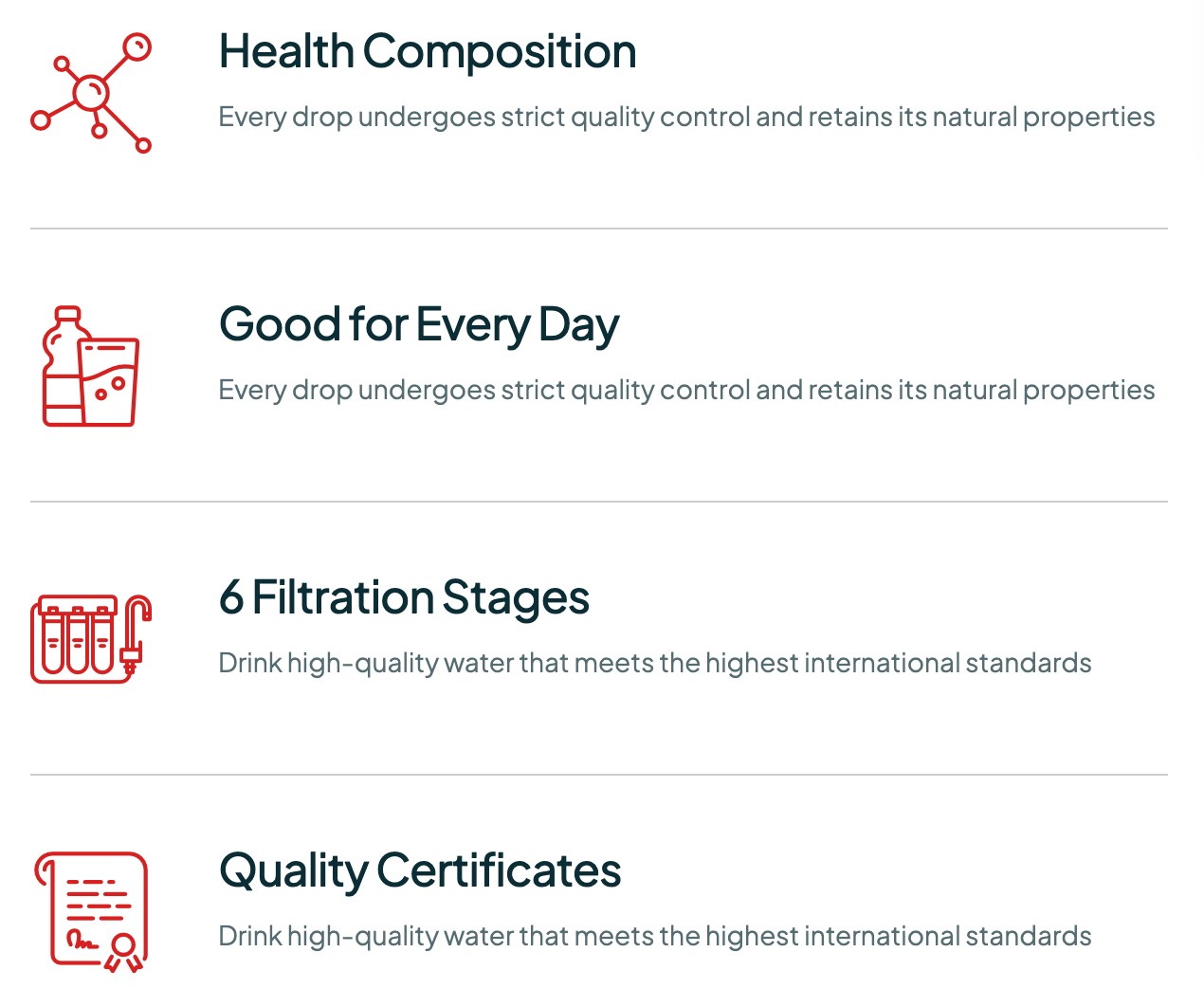
Task: Open the Quality Certificates heading
Action: click(x=420, y=871)
